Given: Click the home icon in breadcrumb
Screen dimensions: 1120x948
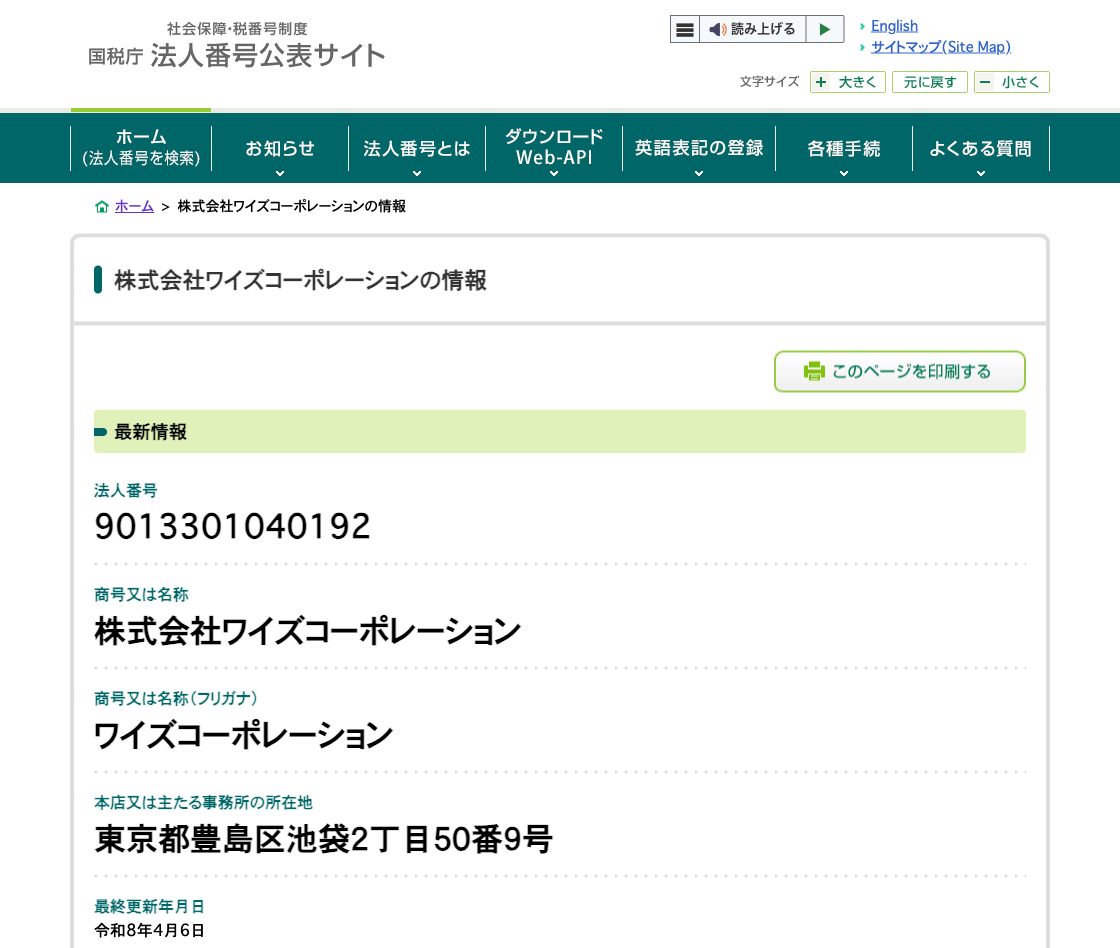Looking at the screenshot, I should [x=102, y=206].
